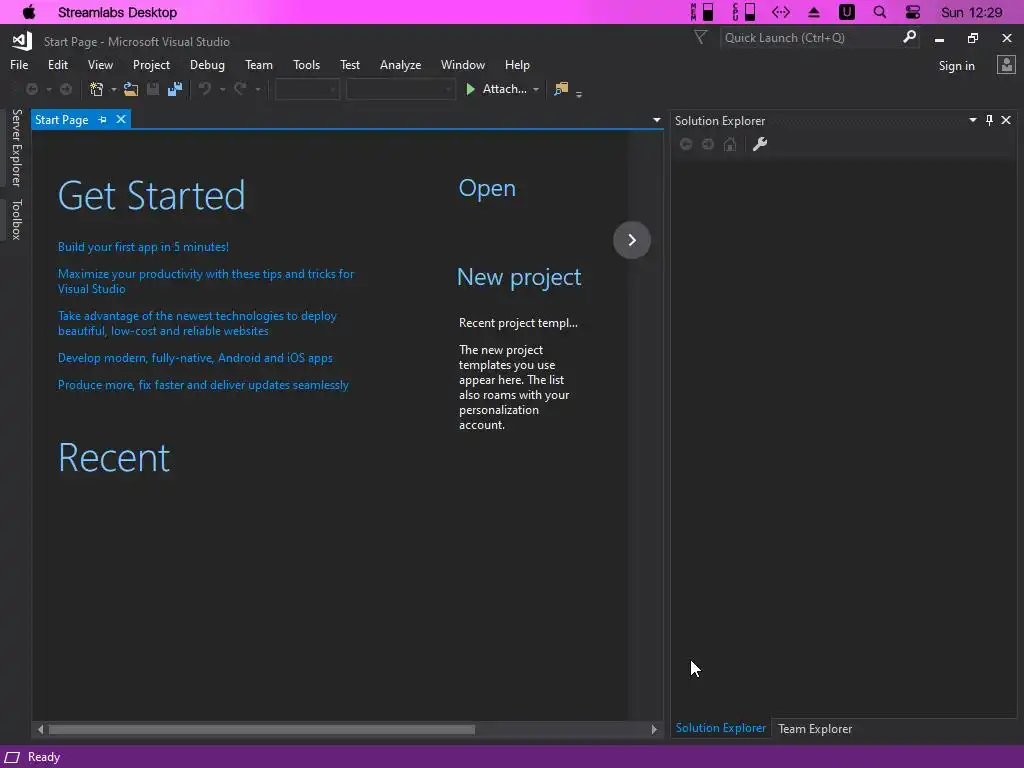Image resolution: width=1024 pixels, height=768 pixels.
Task: Open 'Build your first app in 5 minutes!' link
Action: 143,247
